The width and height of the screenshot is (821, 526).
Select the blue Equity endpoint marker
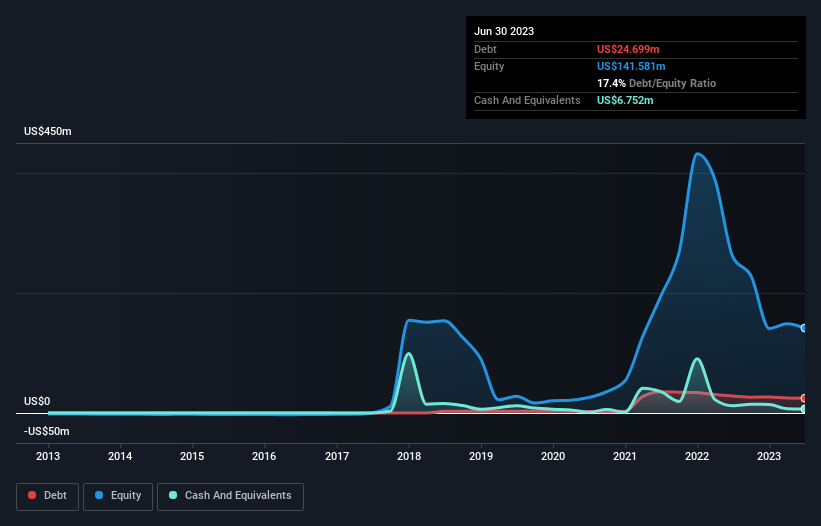tap(804, 328)
